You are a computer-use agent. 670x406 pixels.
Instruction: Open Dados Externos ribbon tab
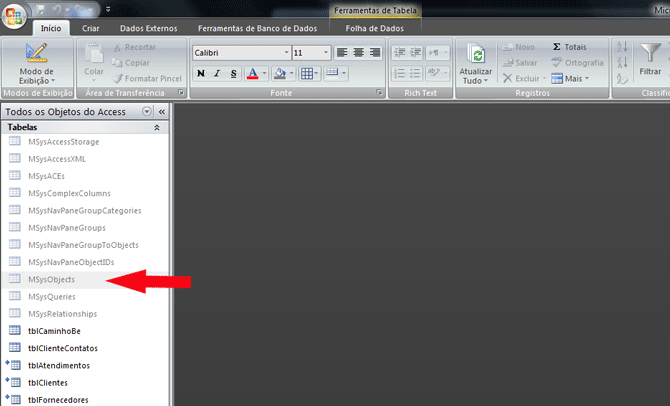(x=148, y=28)
